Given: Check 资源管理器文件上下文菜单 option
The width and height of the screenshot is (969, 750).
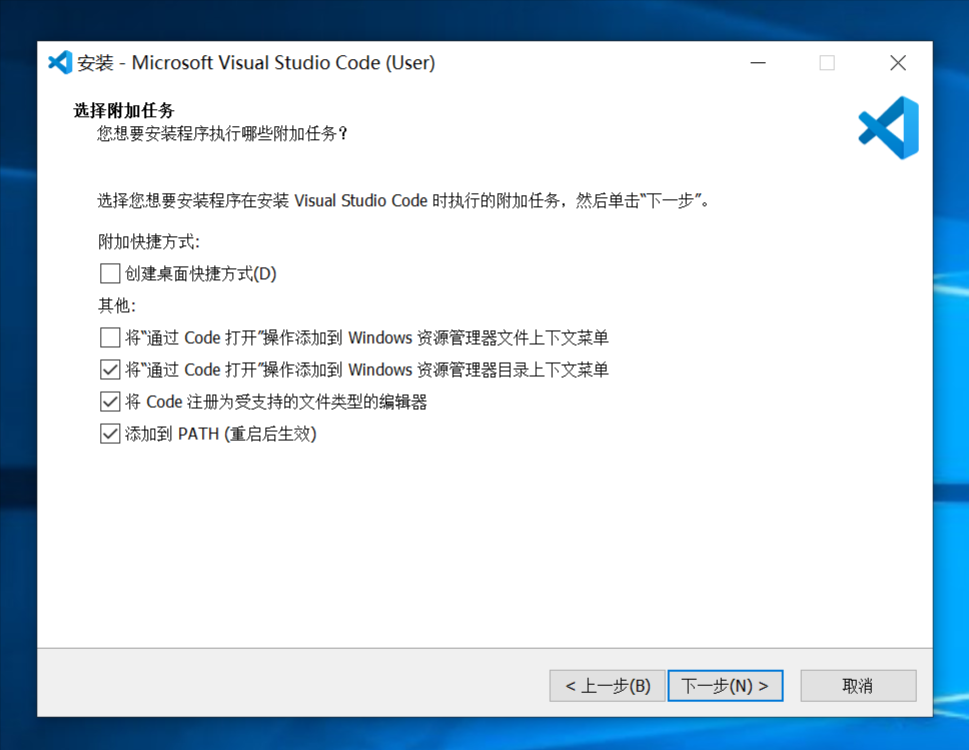Looking at the screenshot, I should pyautogui.click(x=110, y=337).
